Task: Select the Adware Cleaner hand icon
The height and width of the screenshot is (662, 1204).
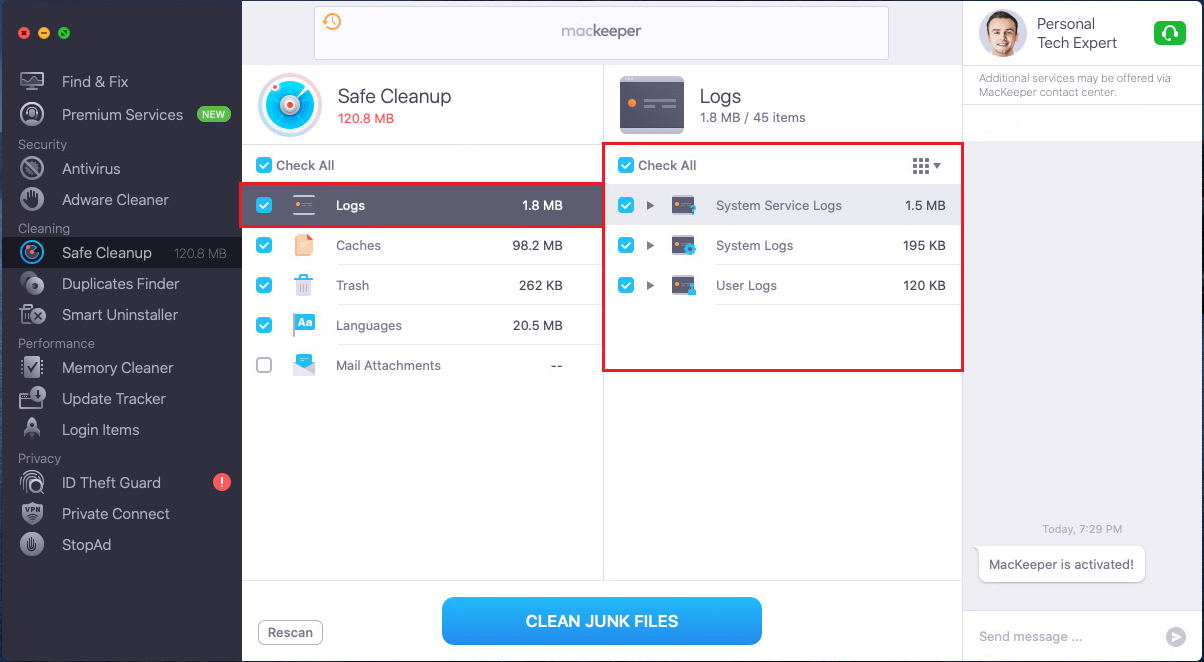Action: [32, 200]
